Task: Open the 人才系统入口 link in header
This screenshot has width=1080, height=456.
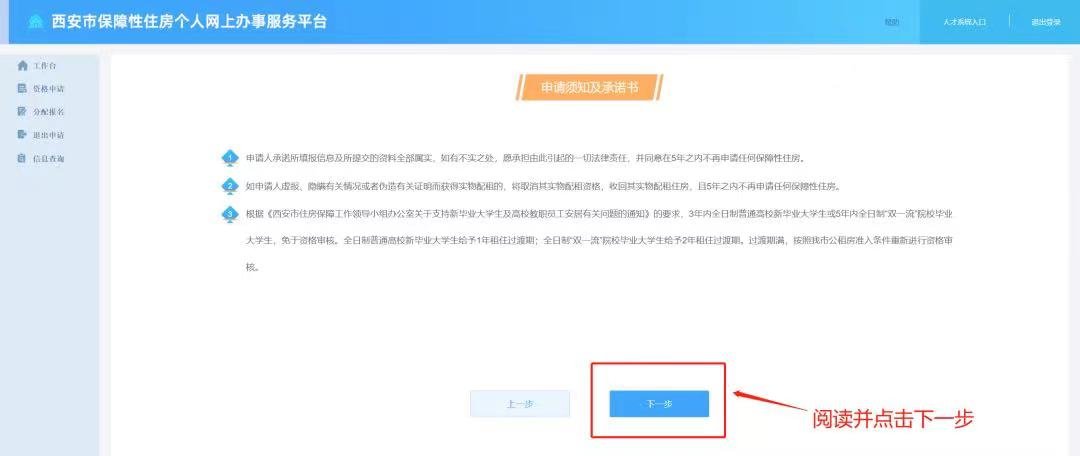Action: [x=964, y=22]
